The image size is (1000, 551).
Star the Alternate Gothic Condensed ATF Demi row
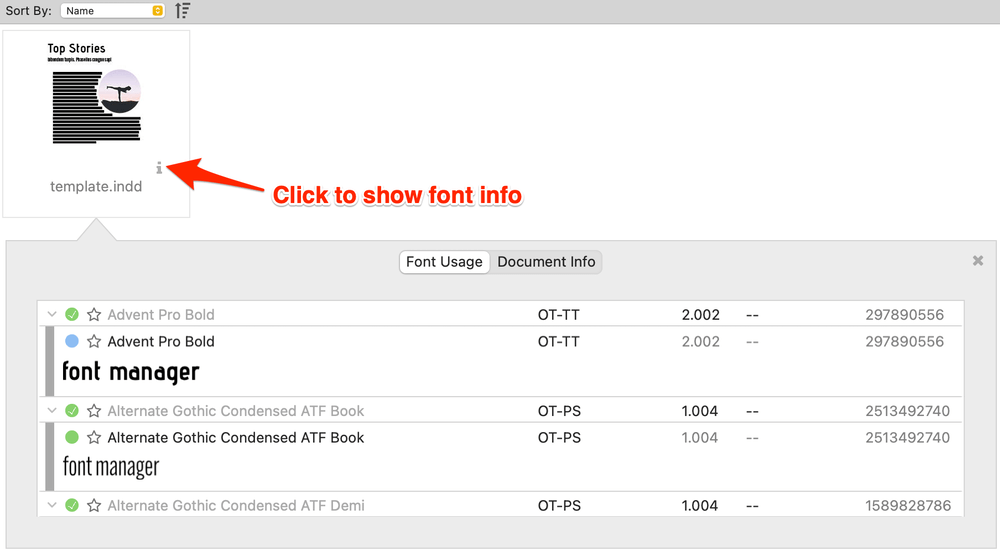94,506
